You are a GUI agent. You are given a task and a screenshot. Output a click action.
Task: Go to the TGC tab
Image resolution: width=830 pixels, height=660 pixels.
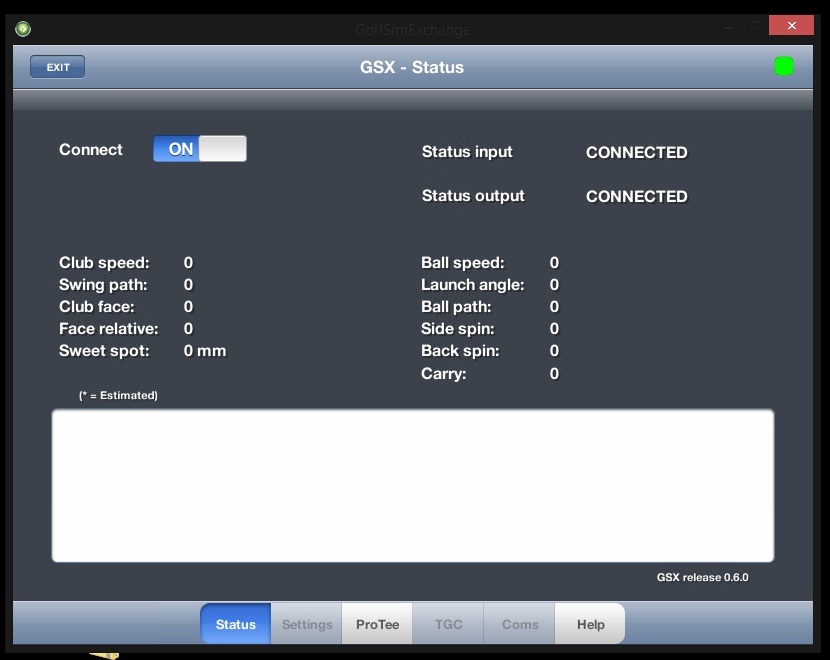coord(448,624)
